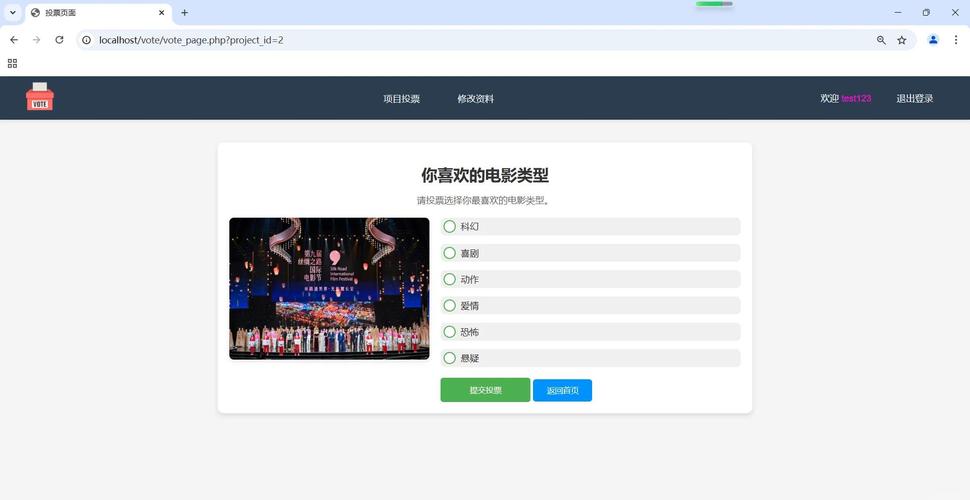
Task: Click the film festival stage image
Action: tap(329, 288)
